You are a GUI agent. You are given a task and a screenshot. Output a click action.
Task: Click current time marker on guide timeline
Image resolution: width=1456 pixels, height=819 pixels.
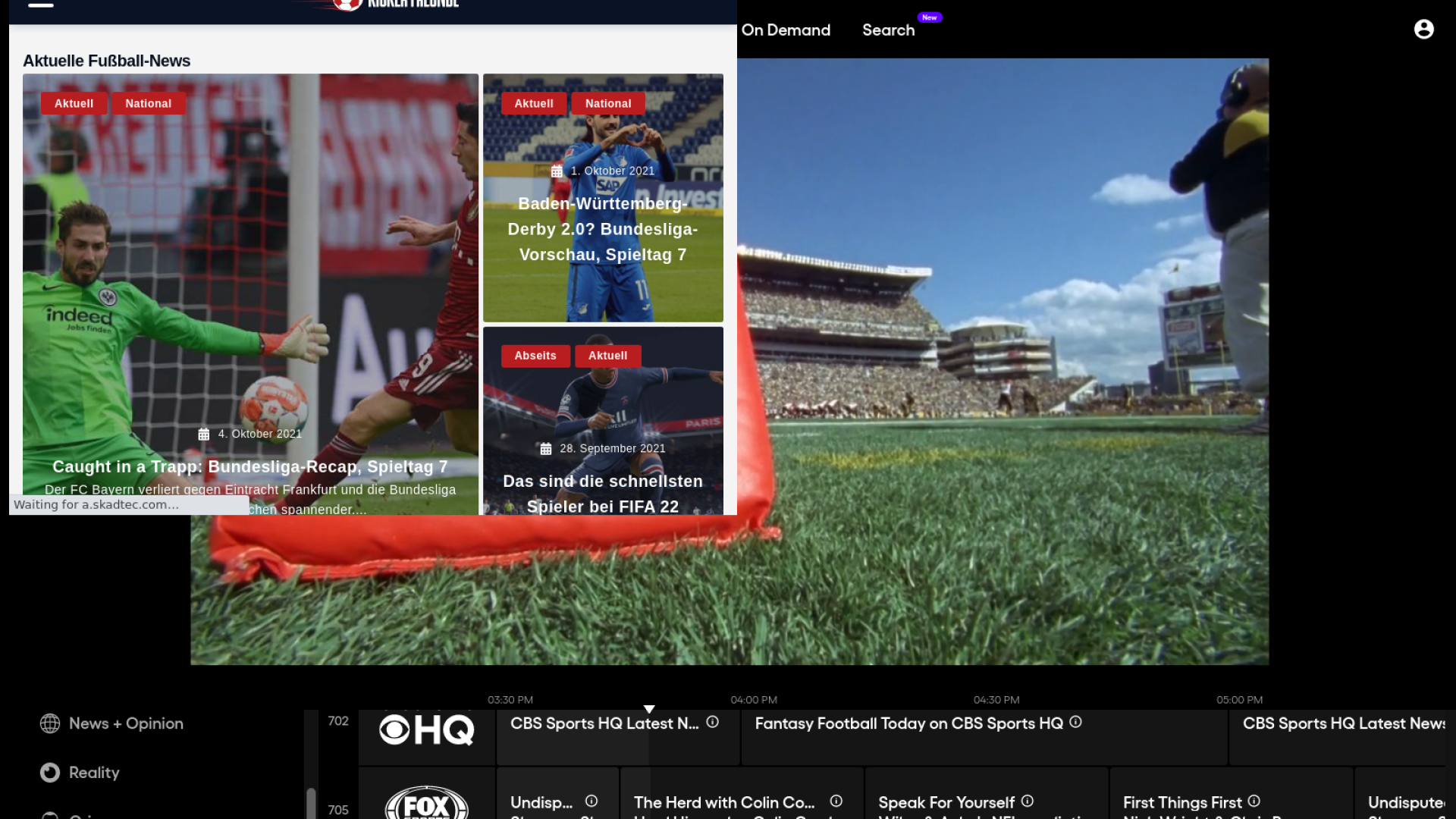(649, 709)
